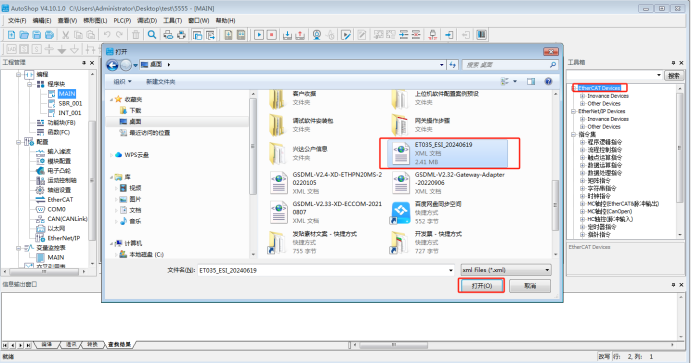Select MC轴控(CanOpen) in toolbox

(609, 211)
